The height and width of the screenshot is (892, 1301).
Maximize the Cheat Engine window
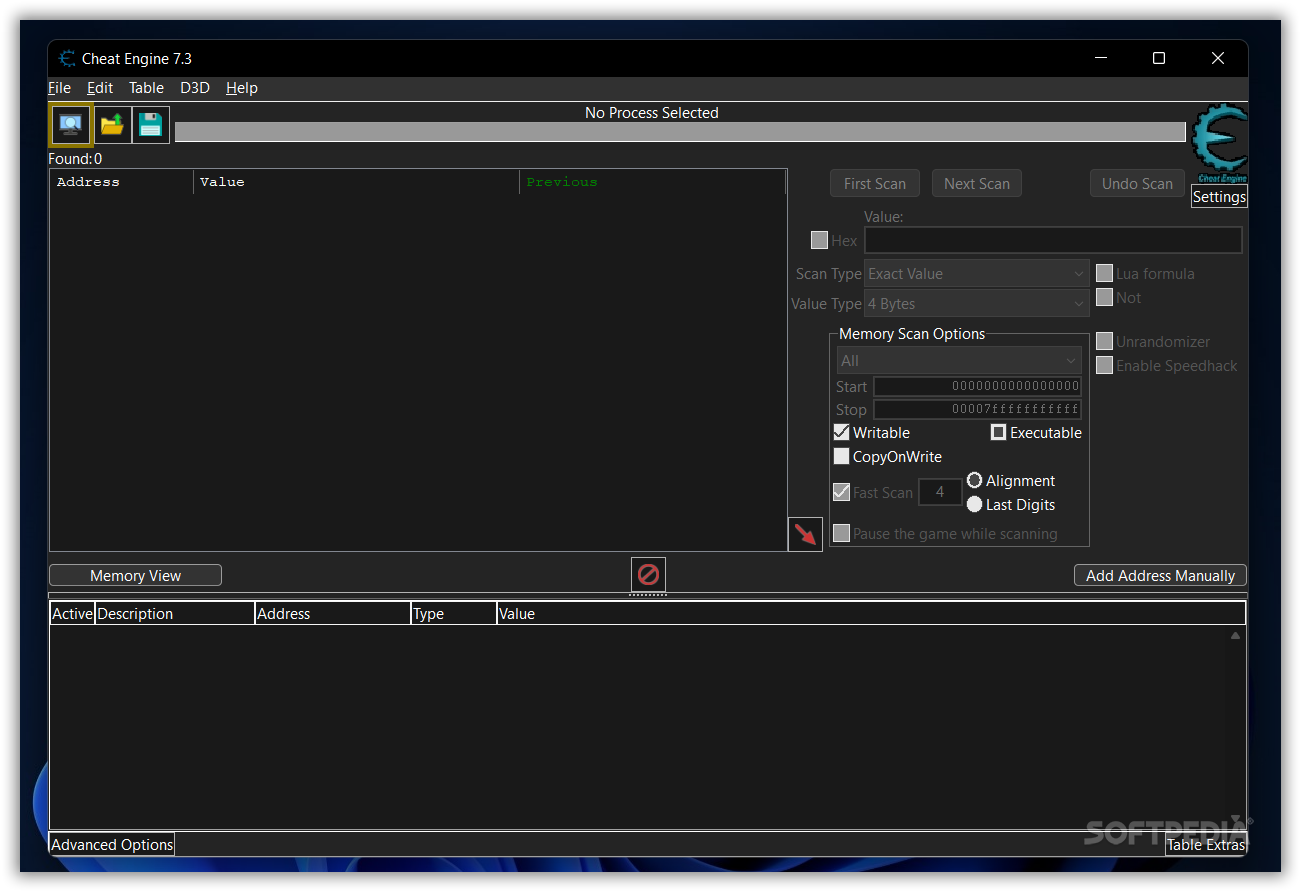[x=1159, y=58]
